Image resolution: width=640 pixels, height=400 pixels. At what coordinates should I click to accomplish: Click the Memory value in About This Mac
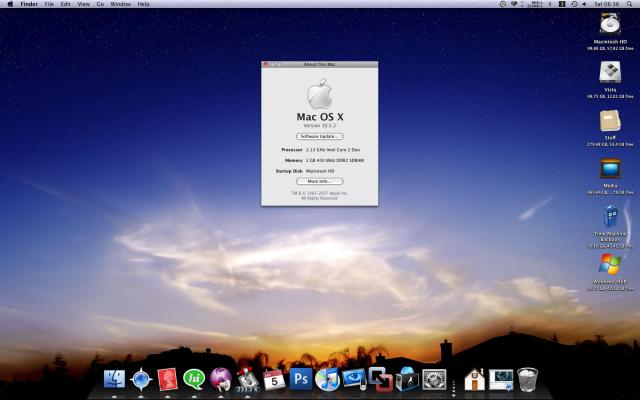(x=335, y=160)
